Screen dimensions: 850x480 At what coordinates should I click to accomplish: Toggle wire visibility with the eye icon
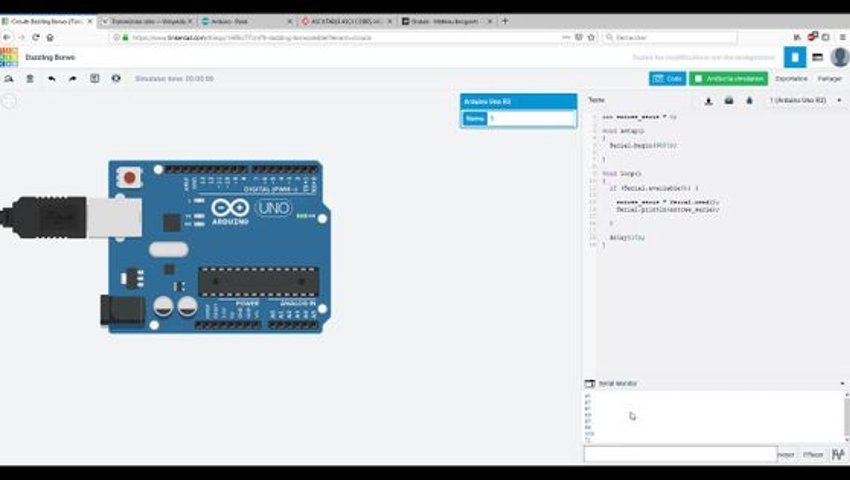pyautogui.click(x=116, y=79)
